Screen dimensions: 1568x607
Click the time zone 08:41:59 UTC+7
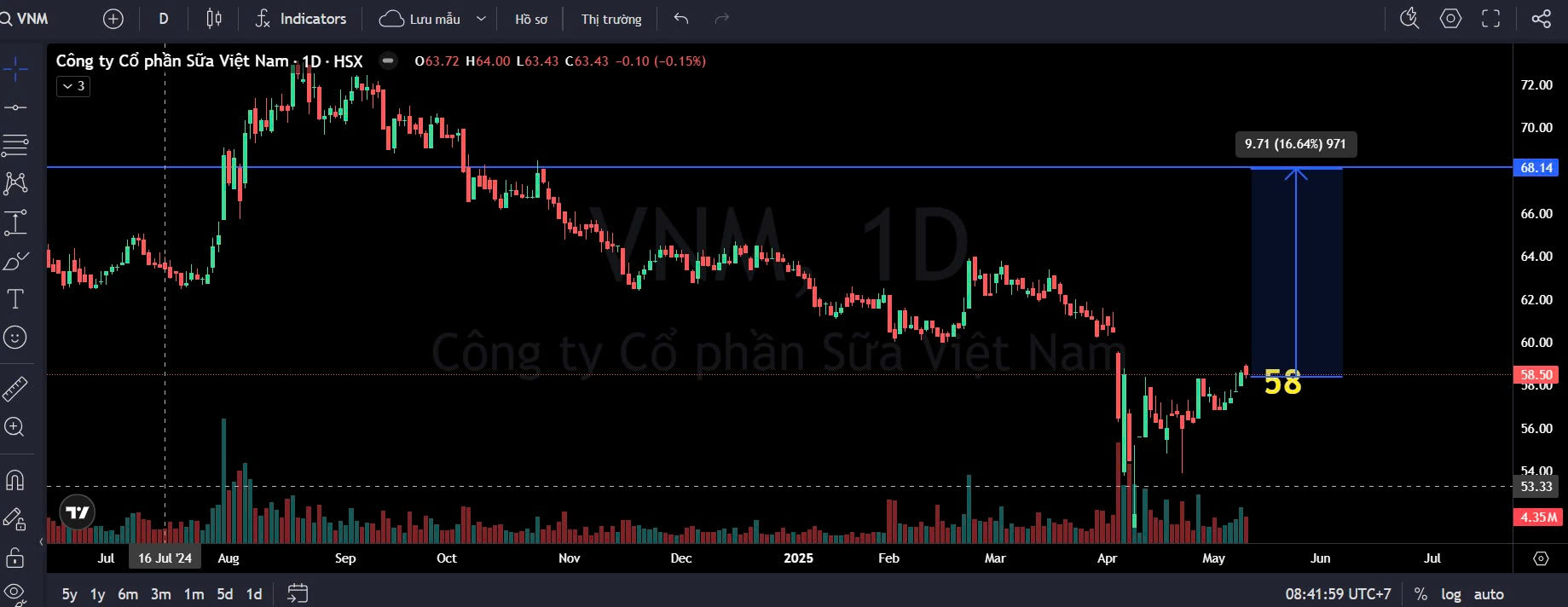click(1338, 594)
